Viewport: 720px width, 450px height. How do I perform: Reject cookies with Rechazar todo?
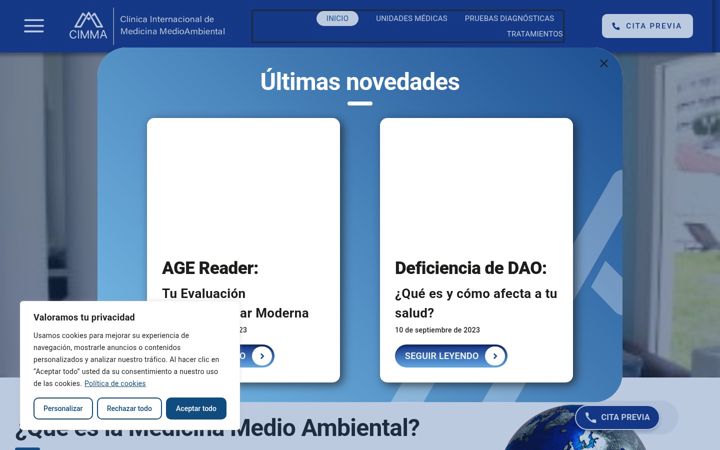129,408
